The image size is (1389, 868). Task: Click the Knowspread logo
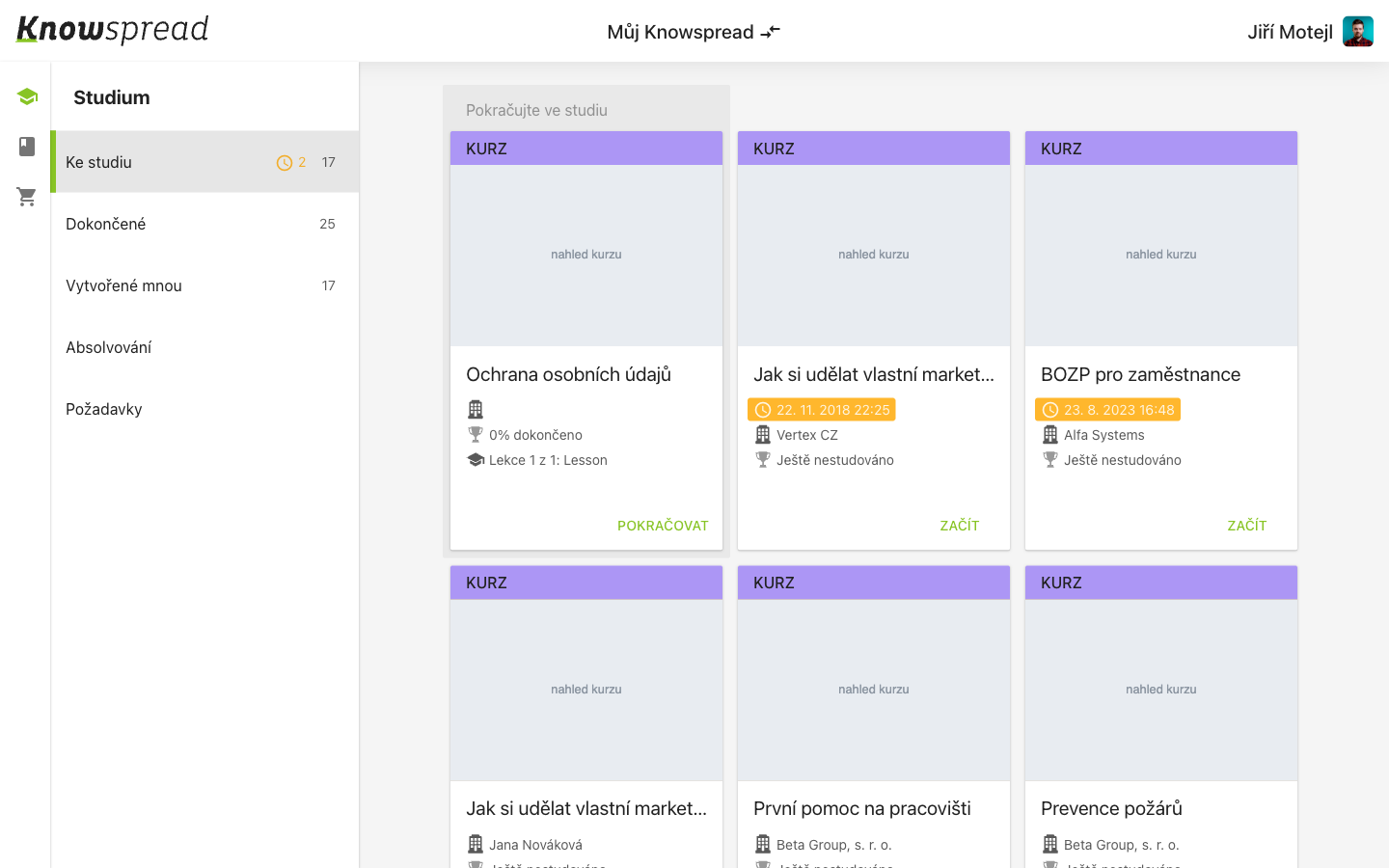click(x=113, y=30)
